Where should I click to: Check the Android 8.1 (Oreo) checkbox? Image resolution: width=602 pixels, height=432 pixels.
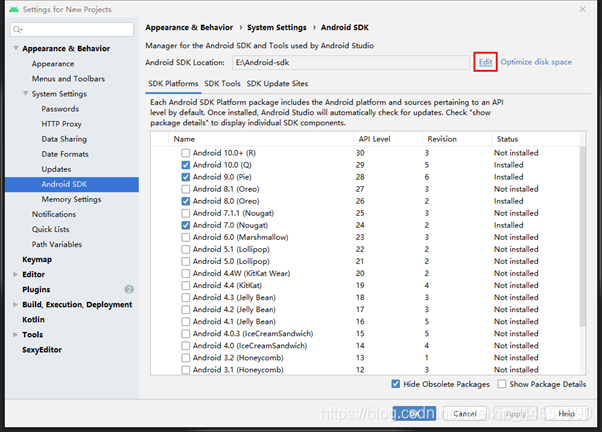pyautogui.click(x=185, y=189)
